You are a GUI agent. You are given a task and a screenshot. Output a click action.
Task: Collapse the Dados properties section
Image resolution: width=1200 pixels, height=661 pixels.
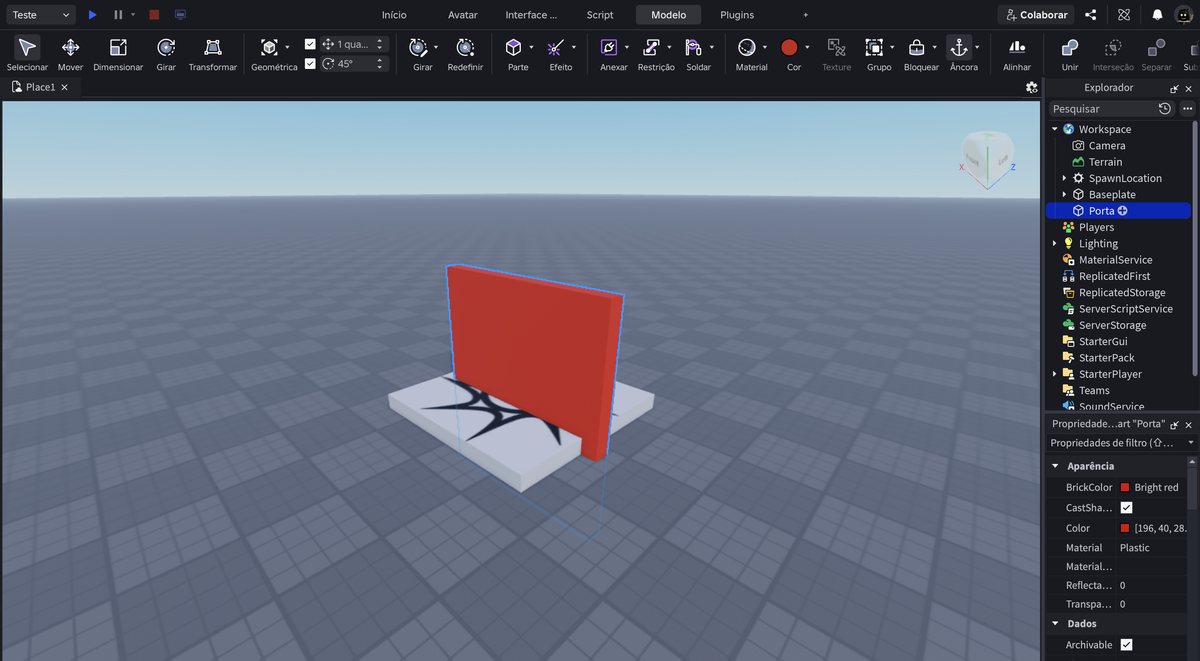pyautogui.click(x=1054, y=624)
